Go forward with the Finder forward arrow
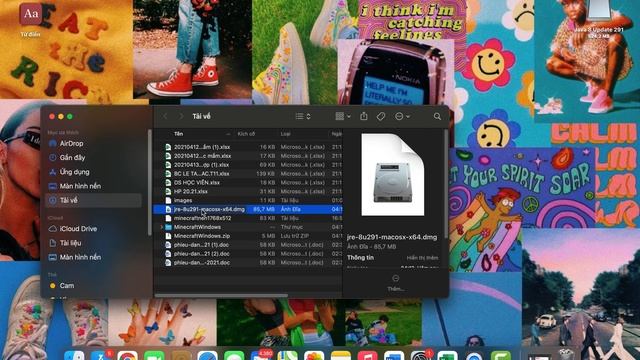 181,117
